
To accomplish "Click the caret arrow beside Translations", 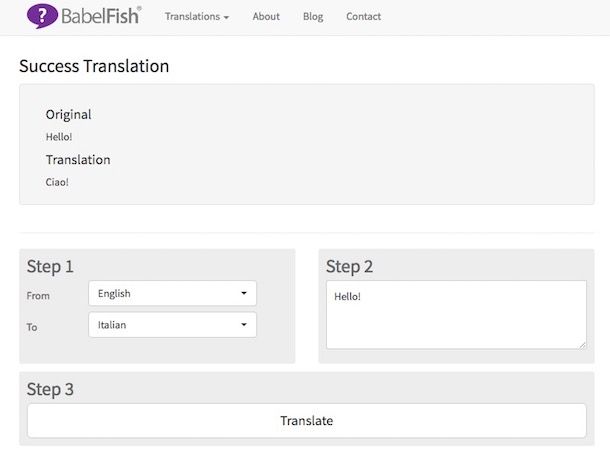I will [226, 18].
